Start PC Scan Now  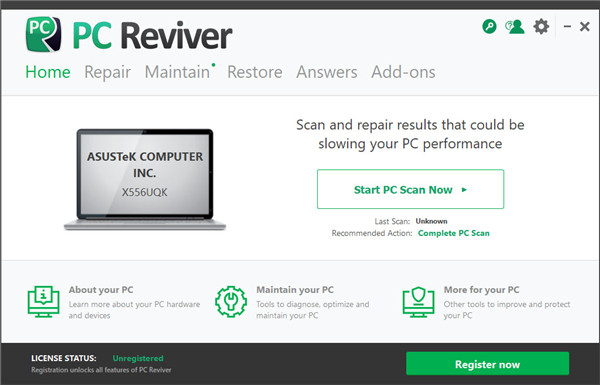pos(410,189)
